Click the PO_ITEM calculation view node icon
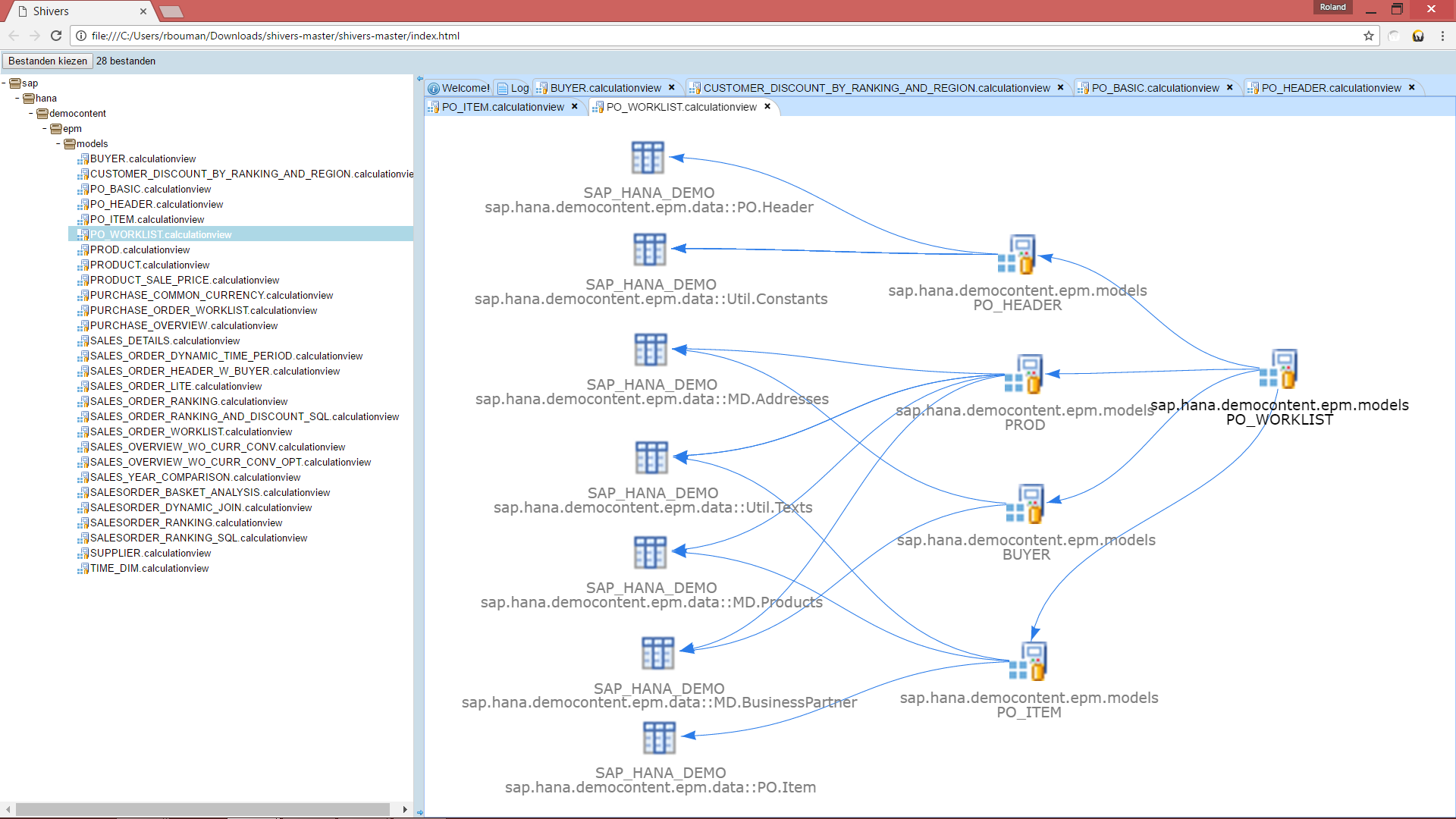 [x=1028, y=661]
